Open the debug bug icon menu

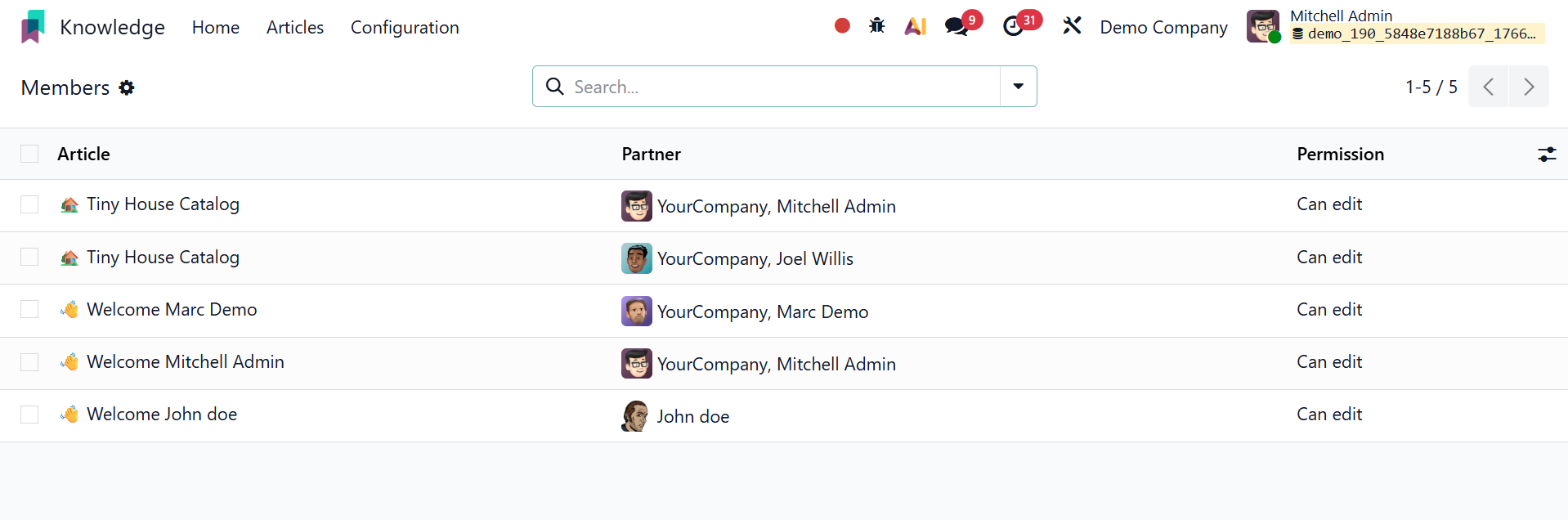click(x=877, y=26)
